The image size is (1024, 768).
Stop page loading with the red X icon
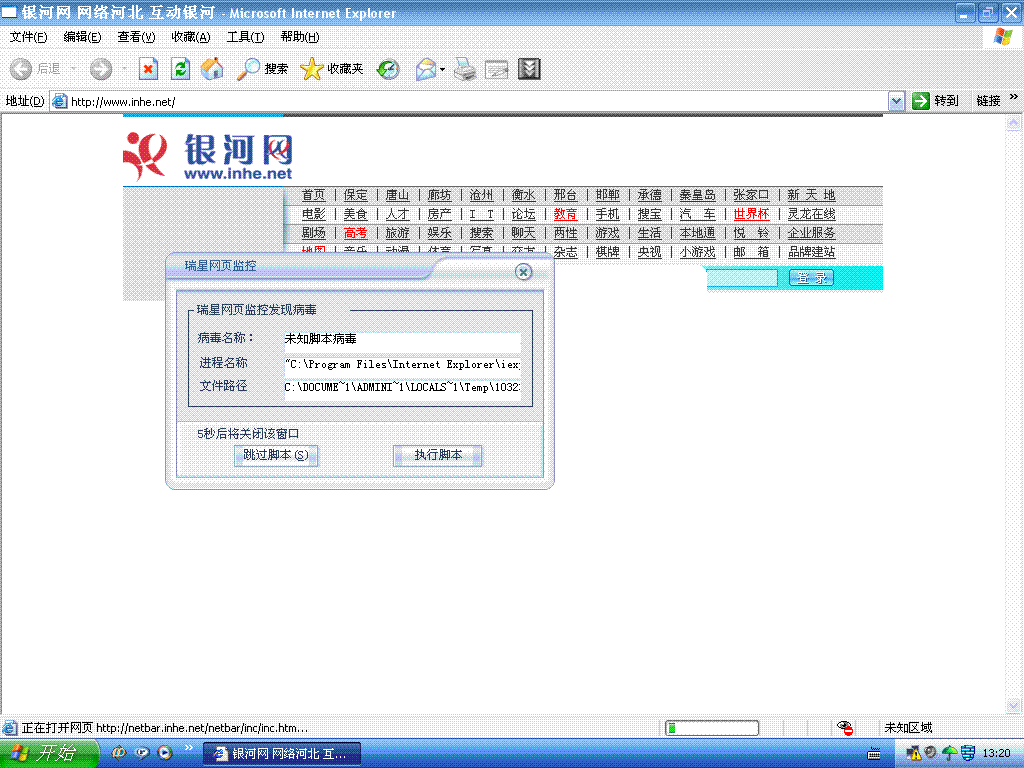point(149,69)
